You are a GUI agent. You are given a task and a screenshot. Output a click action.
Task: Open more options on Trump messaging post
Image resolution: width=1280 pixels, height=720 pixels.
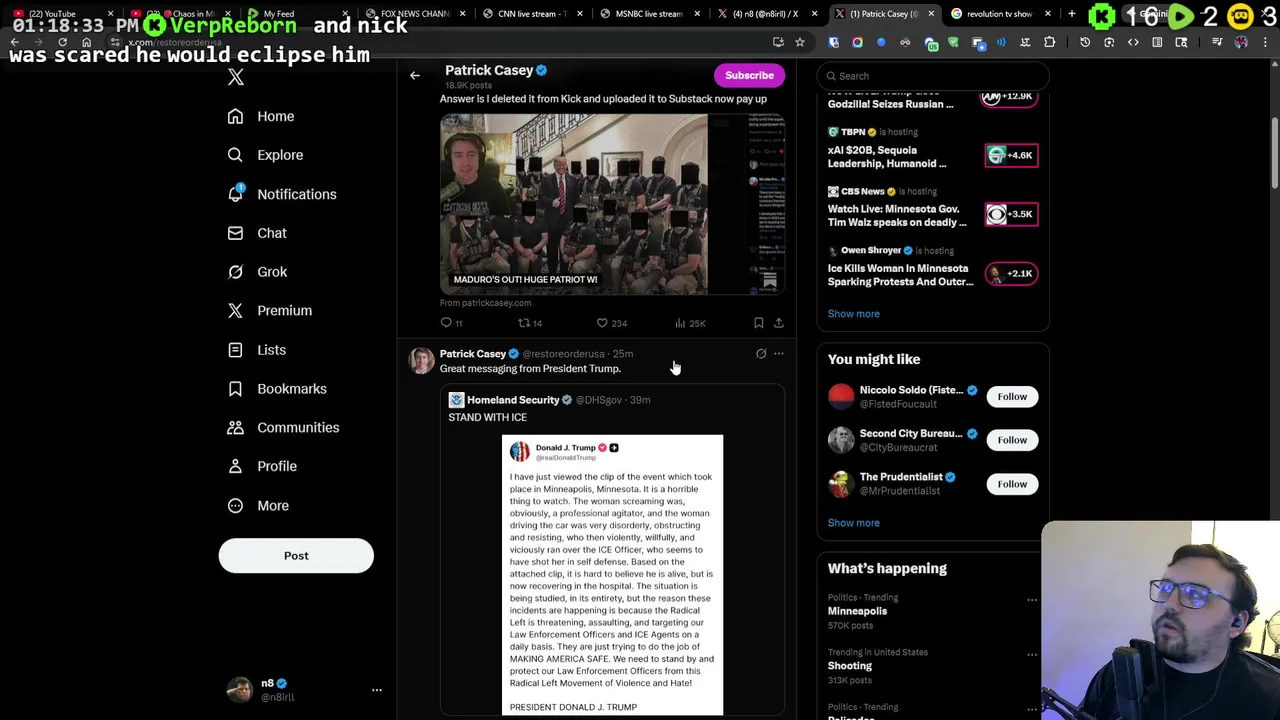point(779,354)
